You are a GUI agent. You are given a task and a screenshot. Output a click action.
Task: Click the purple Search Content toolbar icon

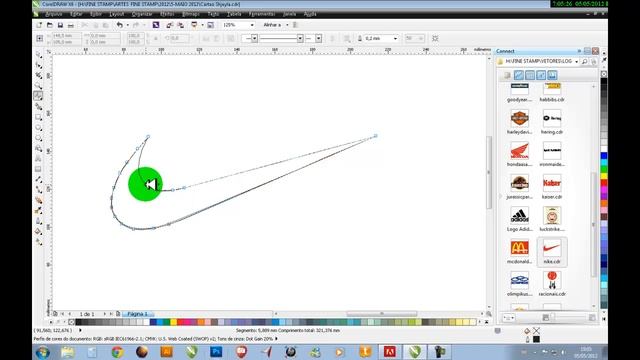coord(156,25)
